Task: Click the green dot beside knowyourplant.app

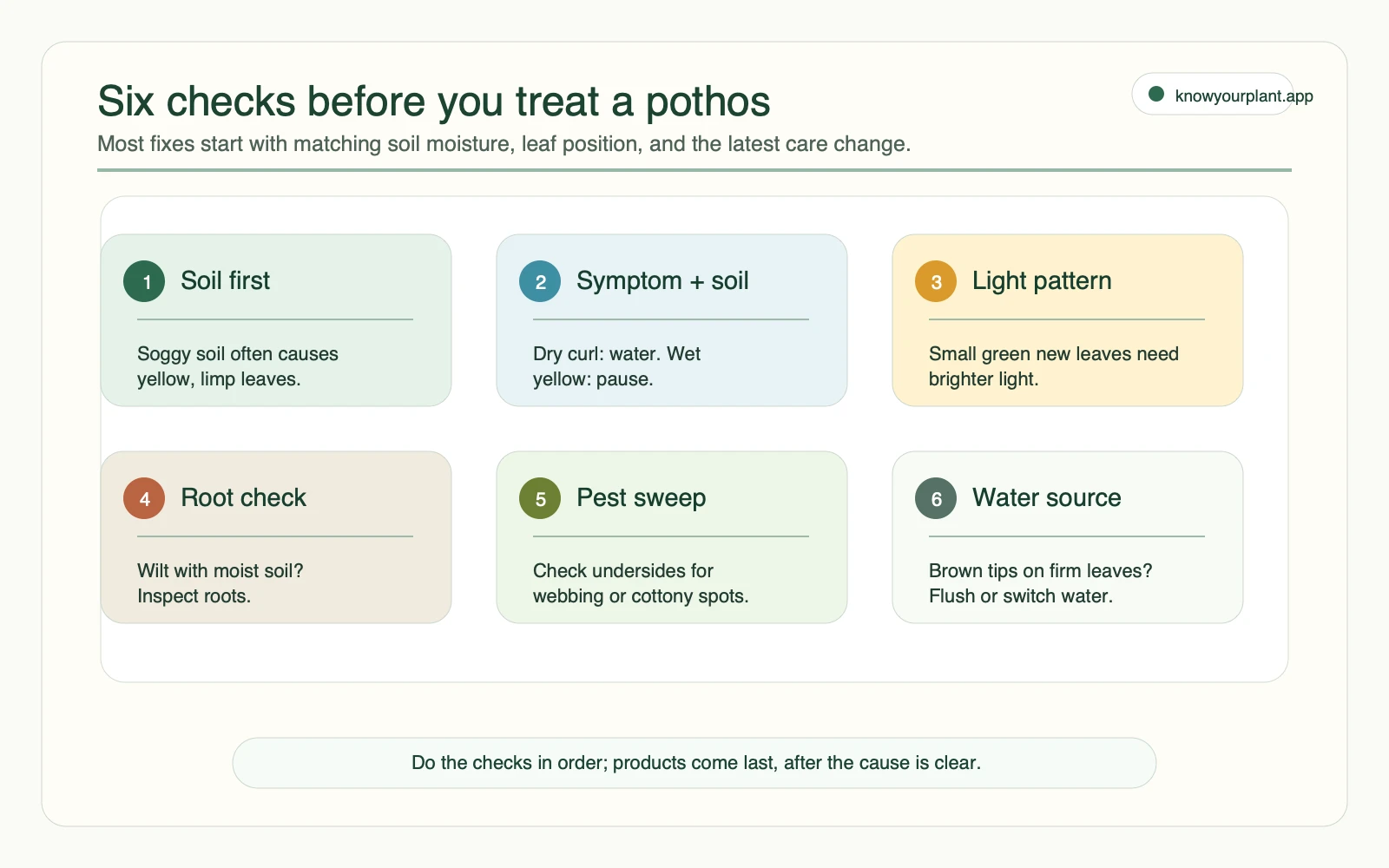Action: (x=1156, y=94)
